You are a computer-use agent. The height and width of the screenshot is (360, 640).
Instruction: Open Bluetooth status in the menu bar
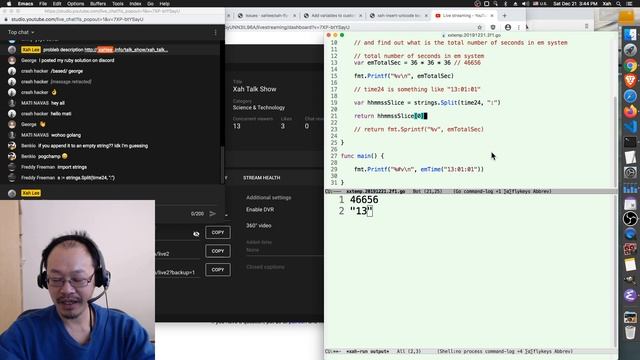point(505,4)
